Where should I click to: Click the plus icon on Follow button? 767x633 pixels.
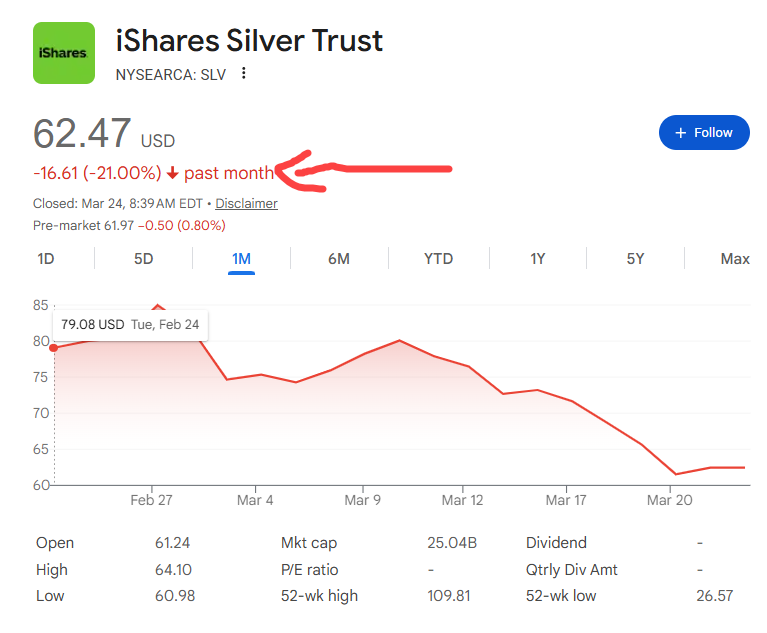[x=681, y=132]
